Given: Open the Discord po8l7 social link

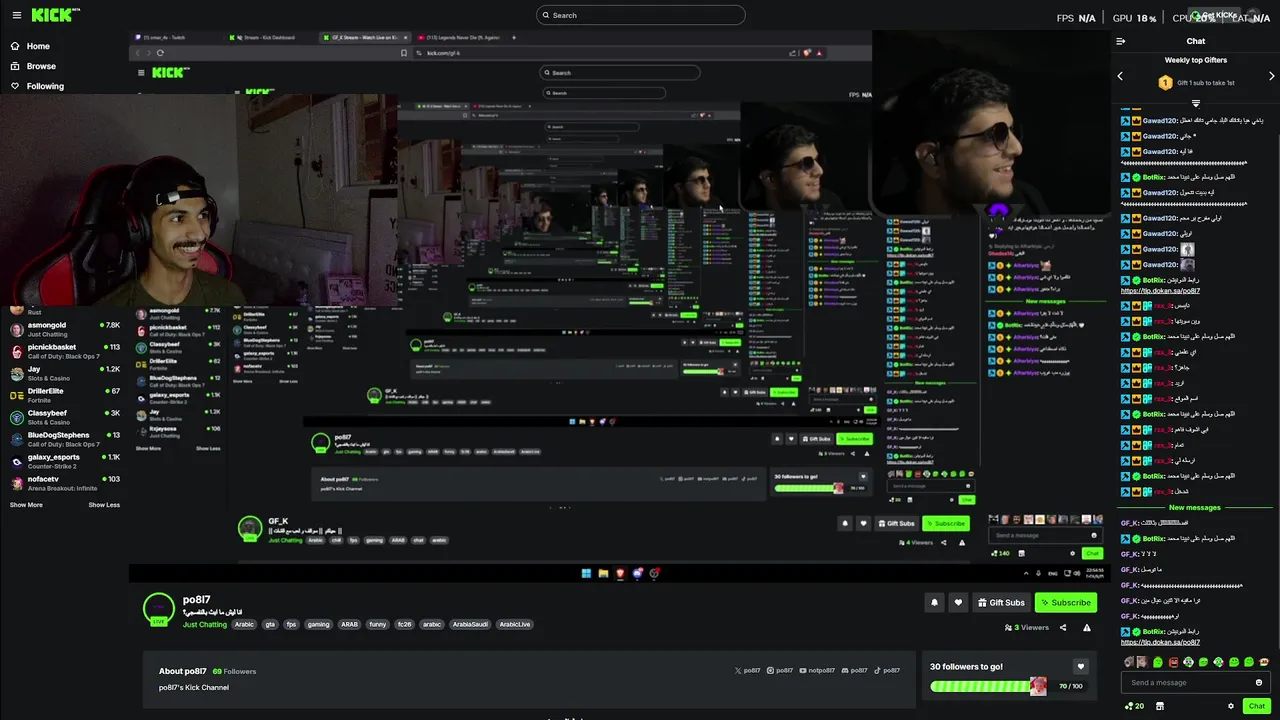Looking at the screenshot, I should [x=854, y=671].
